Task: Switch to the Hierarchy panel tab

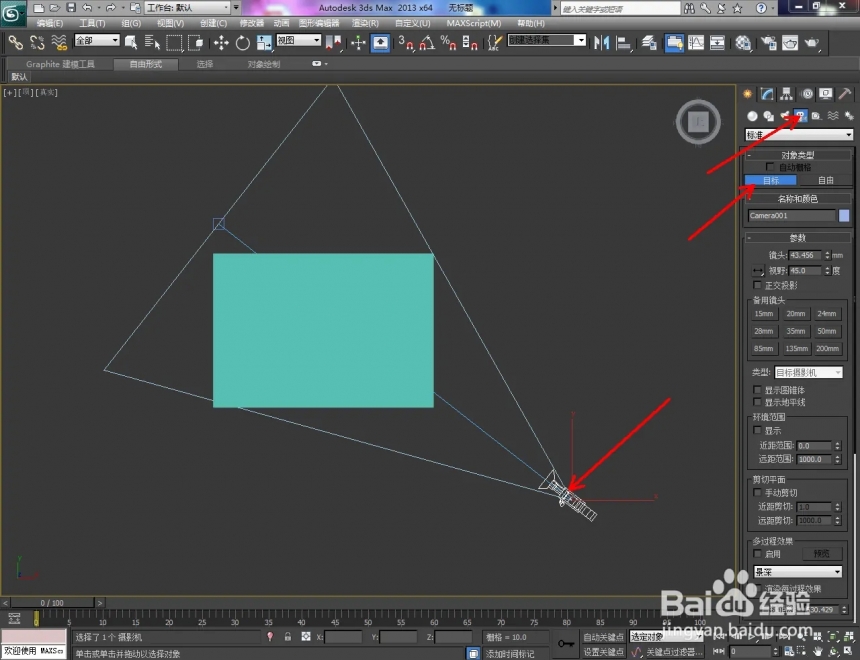Action: point(787,94)
